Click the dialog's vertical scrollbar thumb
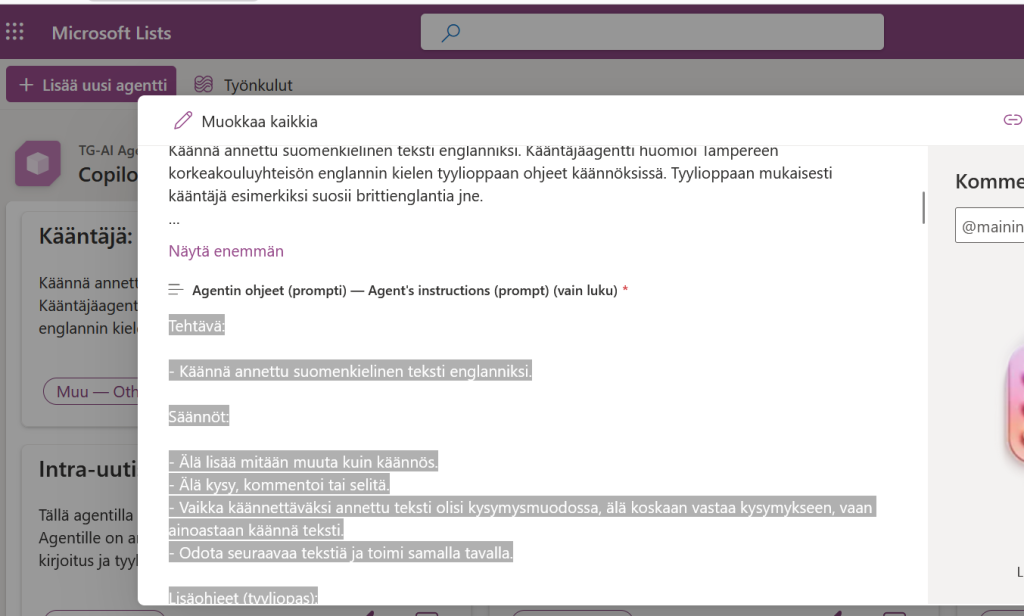 (923, 208)
